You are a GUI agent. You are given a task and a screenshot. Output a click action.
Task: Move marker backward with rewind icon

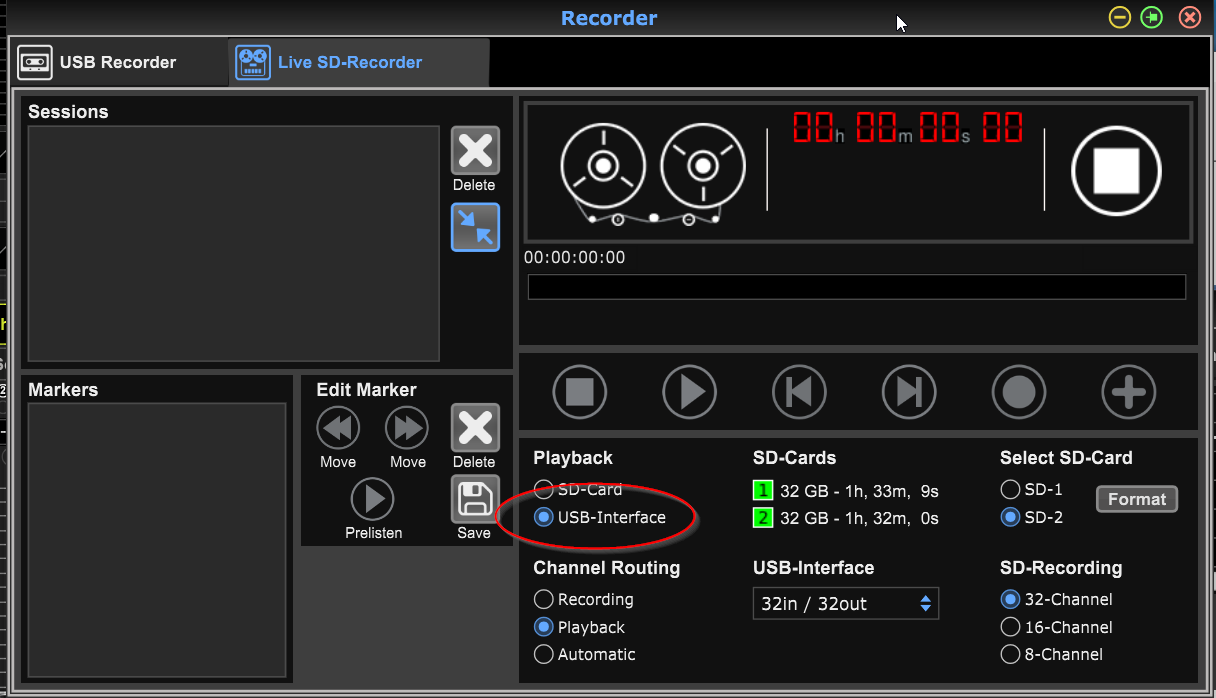(338, 429)
